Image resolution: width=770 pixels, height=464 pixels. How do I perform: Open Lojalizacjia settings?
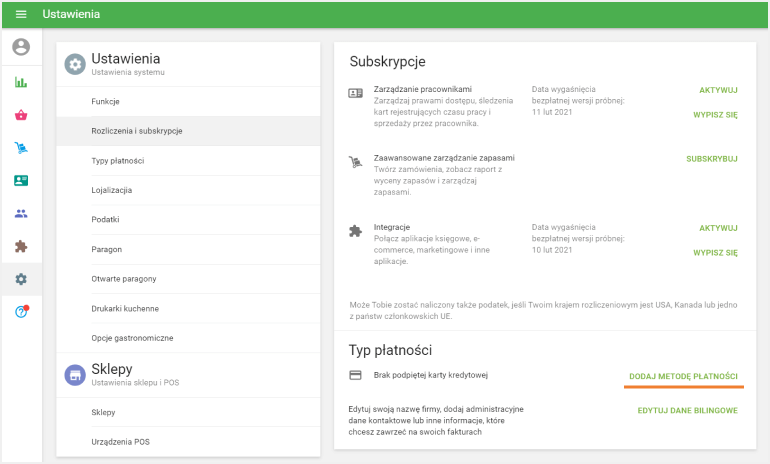click(189, 190)
